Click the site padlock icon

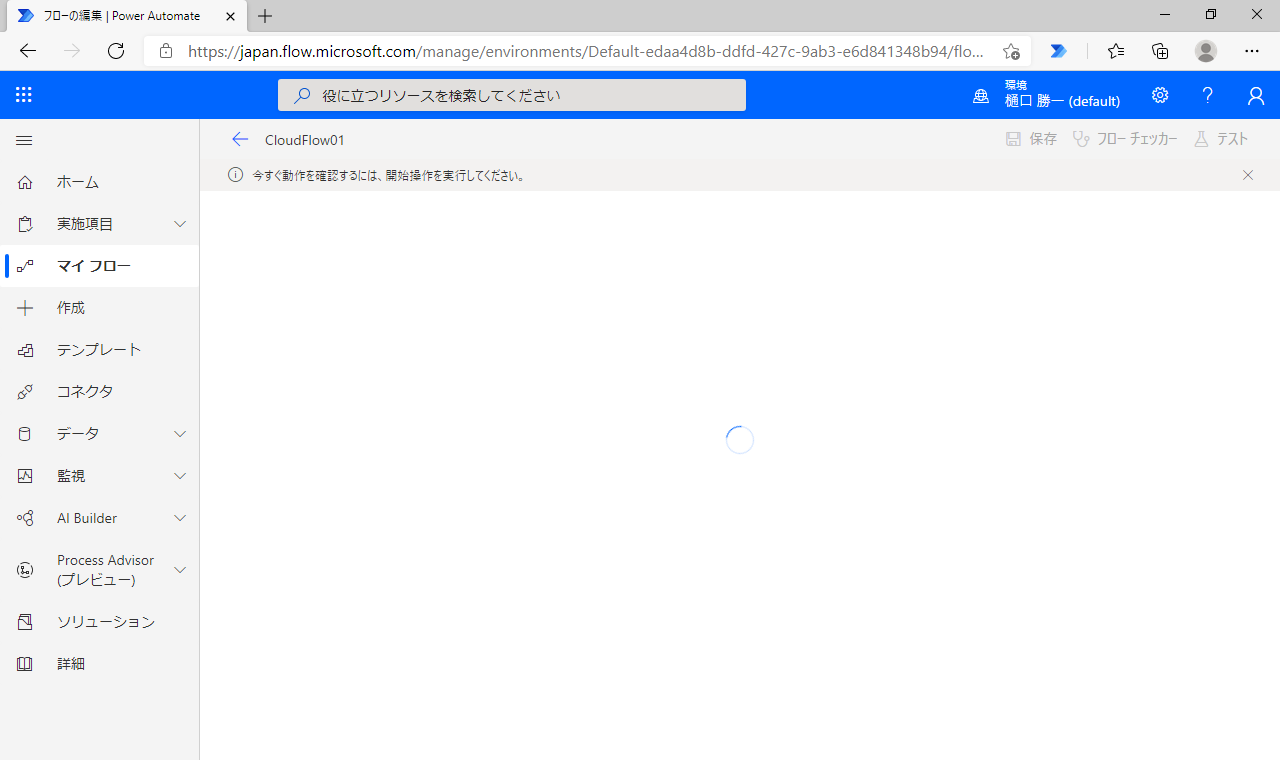pos(166,51)
